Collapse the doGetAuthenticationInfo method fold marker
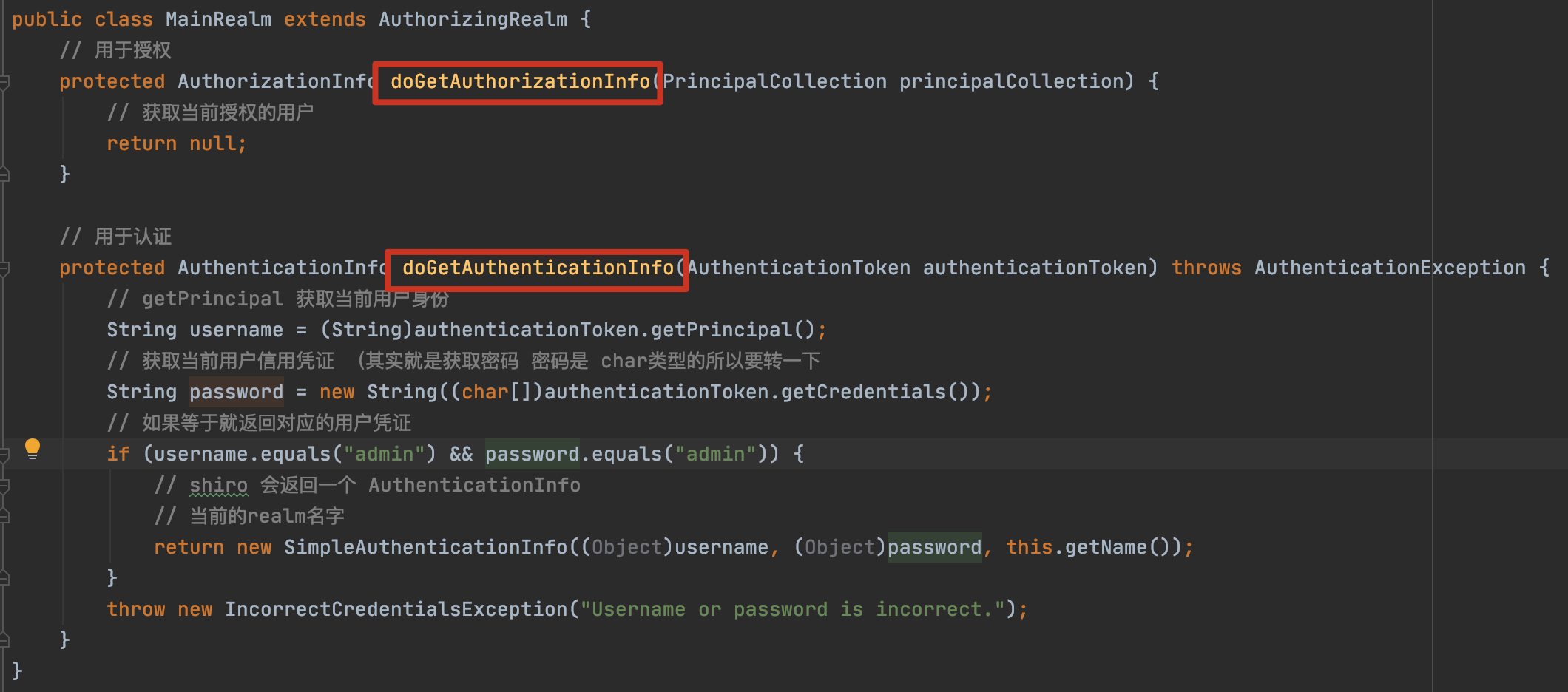This screenshot has width=1568, height=692. click(x=4, y=268)
